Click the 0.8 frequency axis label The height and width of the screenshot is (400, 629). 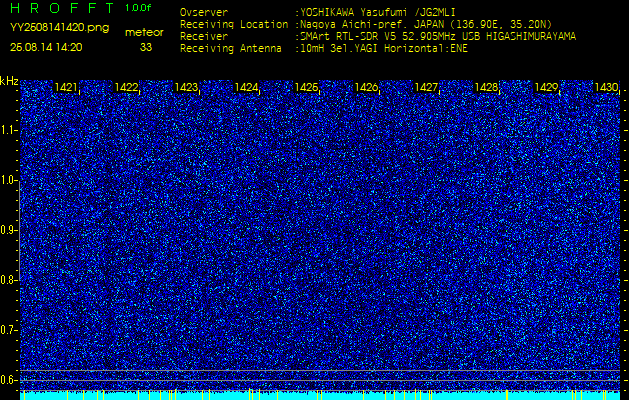tap(8, 280)
